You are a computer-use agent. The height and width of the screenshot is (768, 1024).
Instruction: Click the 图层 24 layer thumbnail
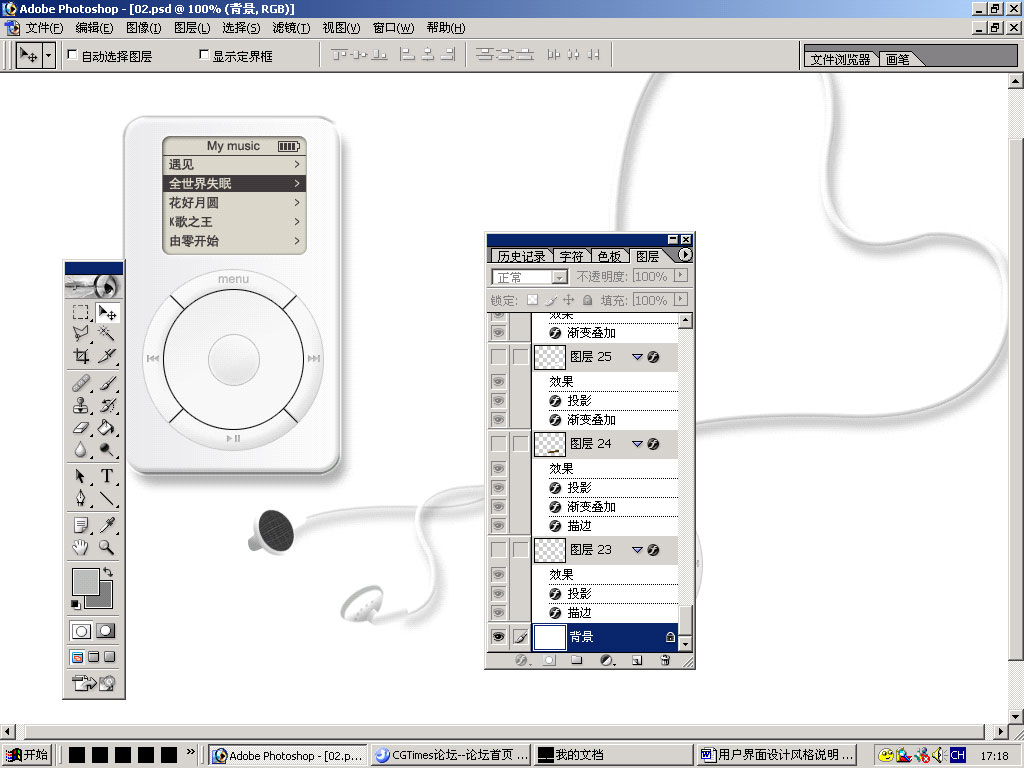550,444
